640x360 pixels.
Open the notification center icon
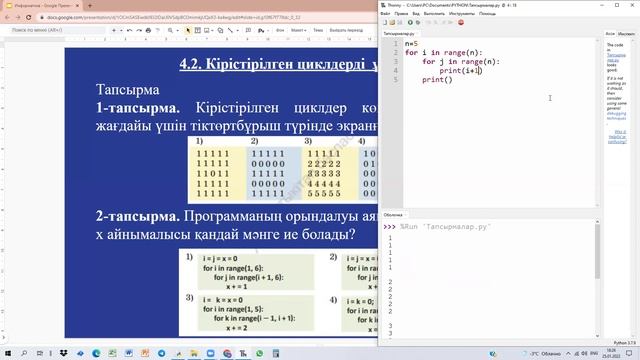pos(629,353)
